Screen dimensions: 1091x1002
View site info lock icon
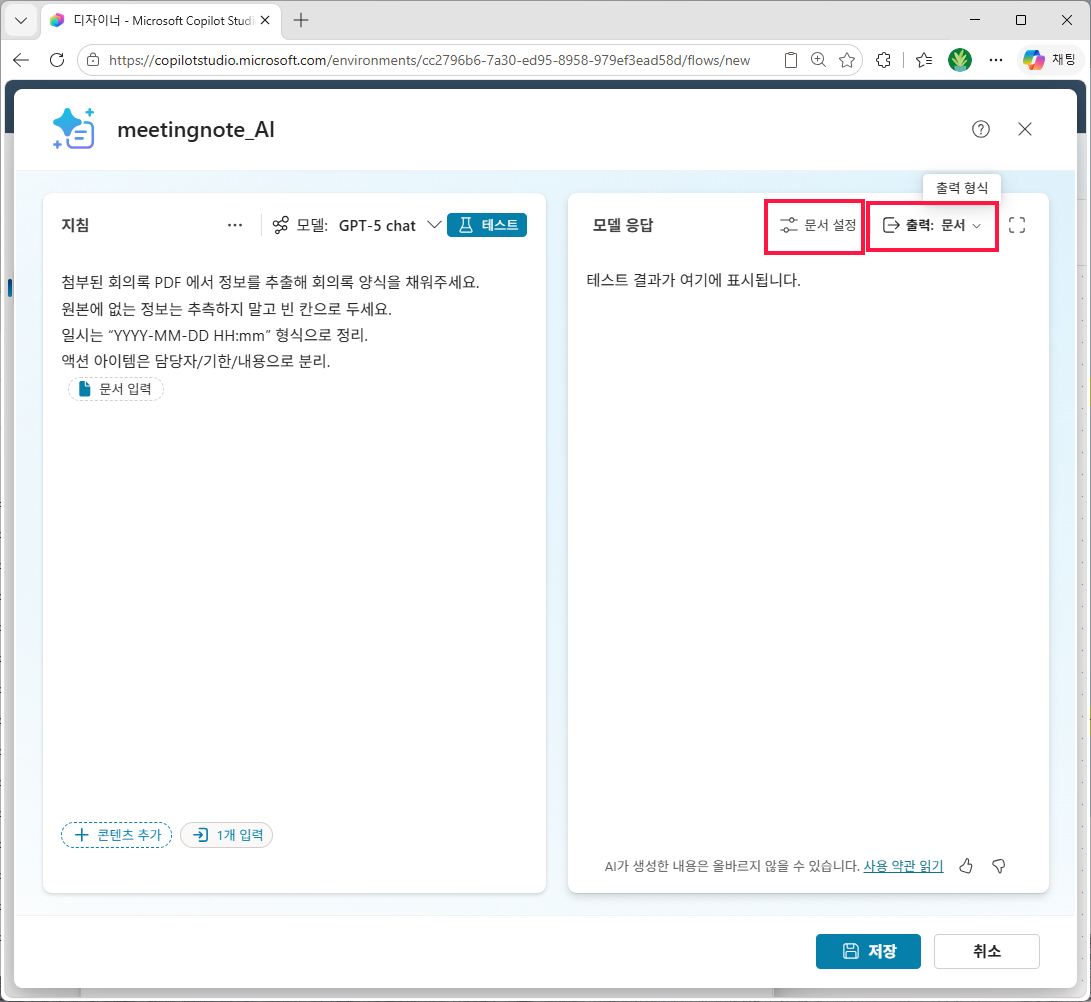(x=93, y=61)
